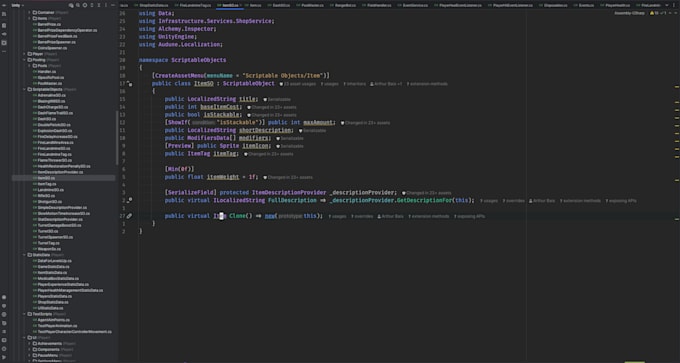The width and height of the screenshot is (680, 363).
Task: Expand the Achievements folder
Action: coord(29,343)
